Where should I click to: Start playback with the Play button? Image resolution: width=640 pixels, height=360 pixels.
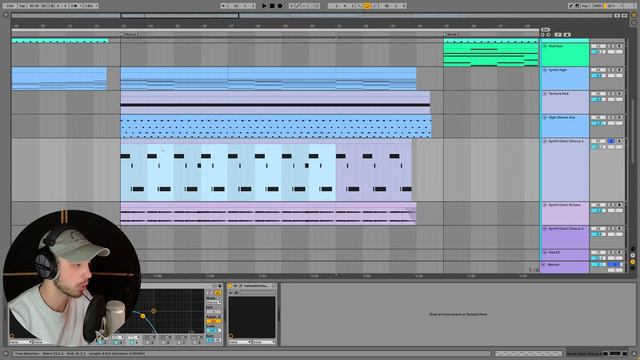point(264,6)
